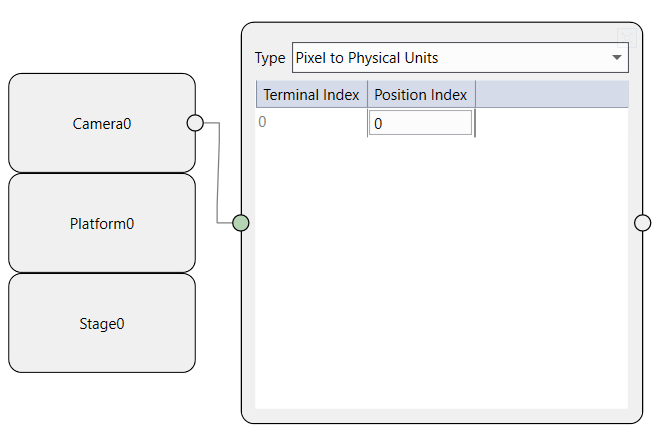Image resolution: width=658 pixels, height=433 pixels.
Task: Click the blank white area below the table row
Action: pyautogui.click(x=440, y=280)
